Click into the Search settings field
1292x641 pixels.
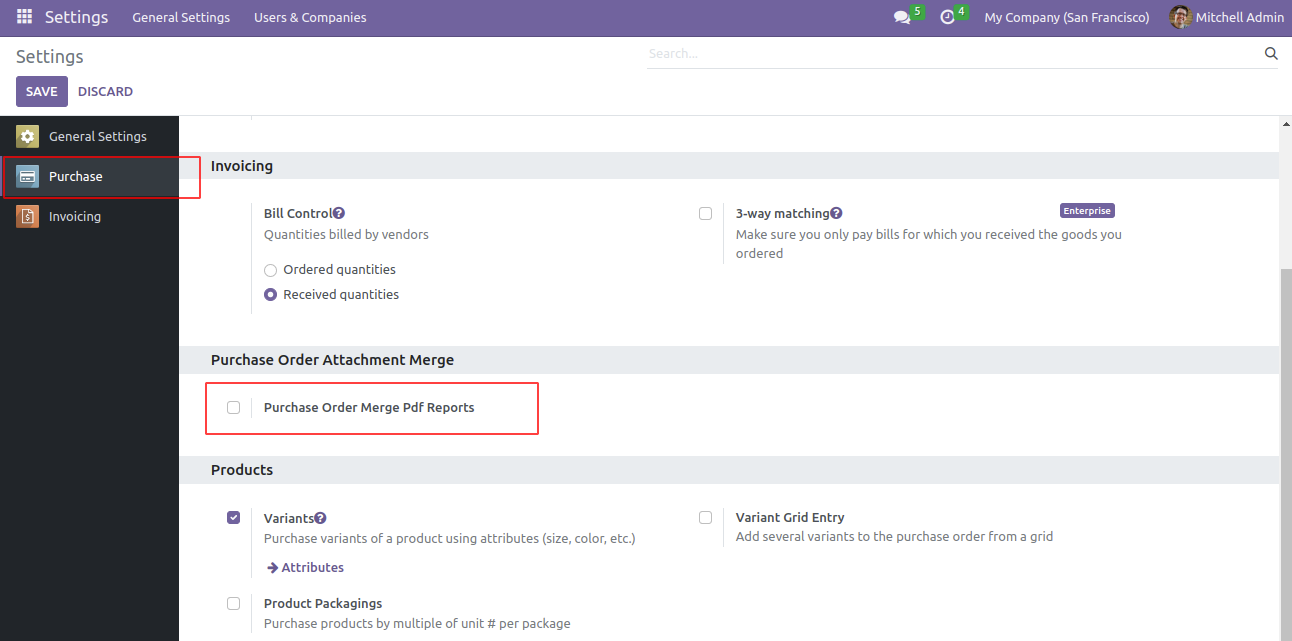click(955, 54)
